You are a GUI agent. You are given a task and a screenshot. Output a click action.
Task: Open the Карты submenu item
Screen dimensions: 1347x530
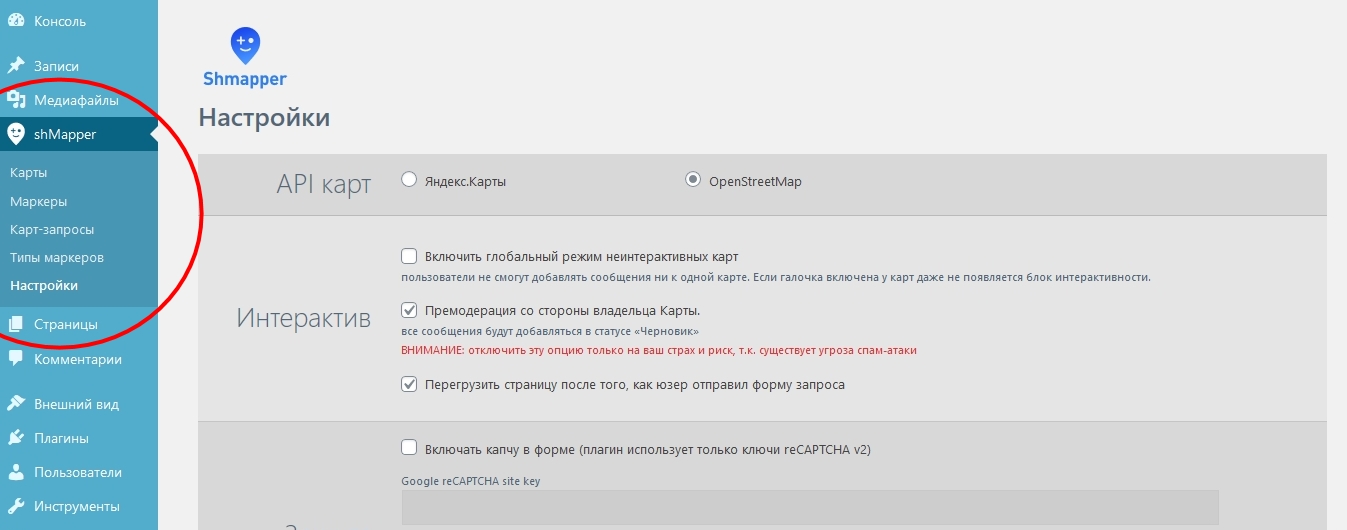pos(29,173)
